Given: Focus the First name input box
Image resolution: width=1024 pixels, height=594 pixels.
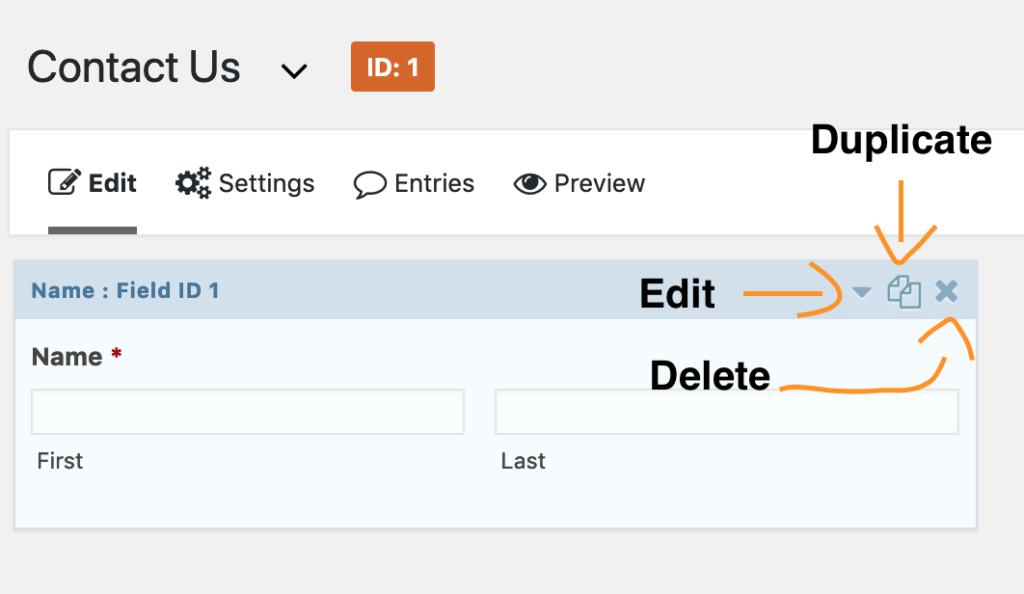Looking at the screenshot, I should [x=248, y=412].
